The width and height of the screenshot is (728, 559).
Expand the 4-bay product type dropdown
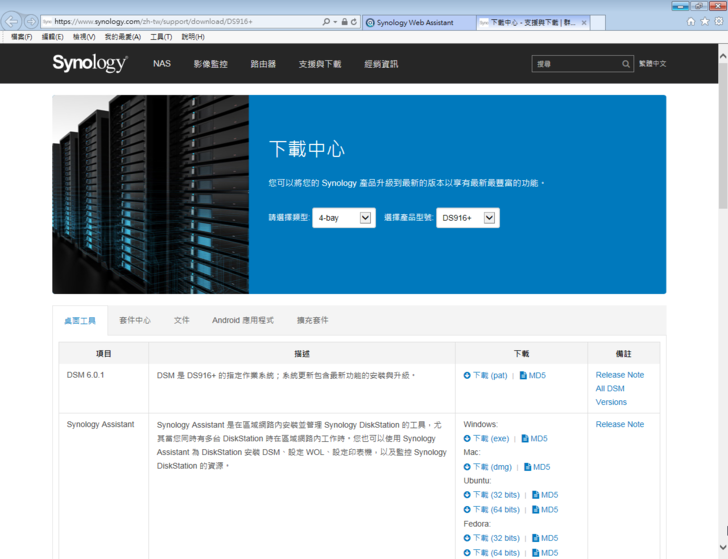click(365, 218)
